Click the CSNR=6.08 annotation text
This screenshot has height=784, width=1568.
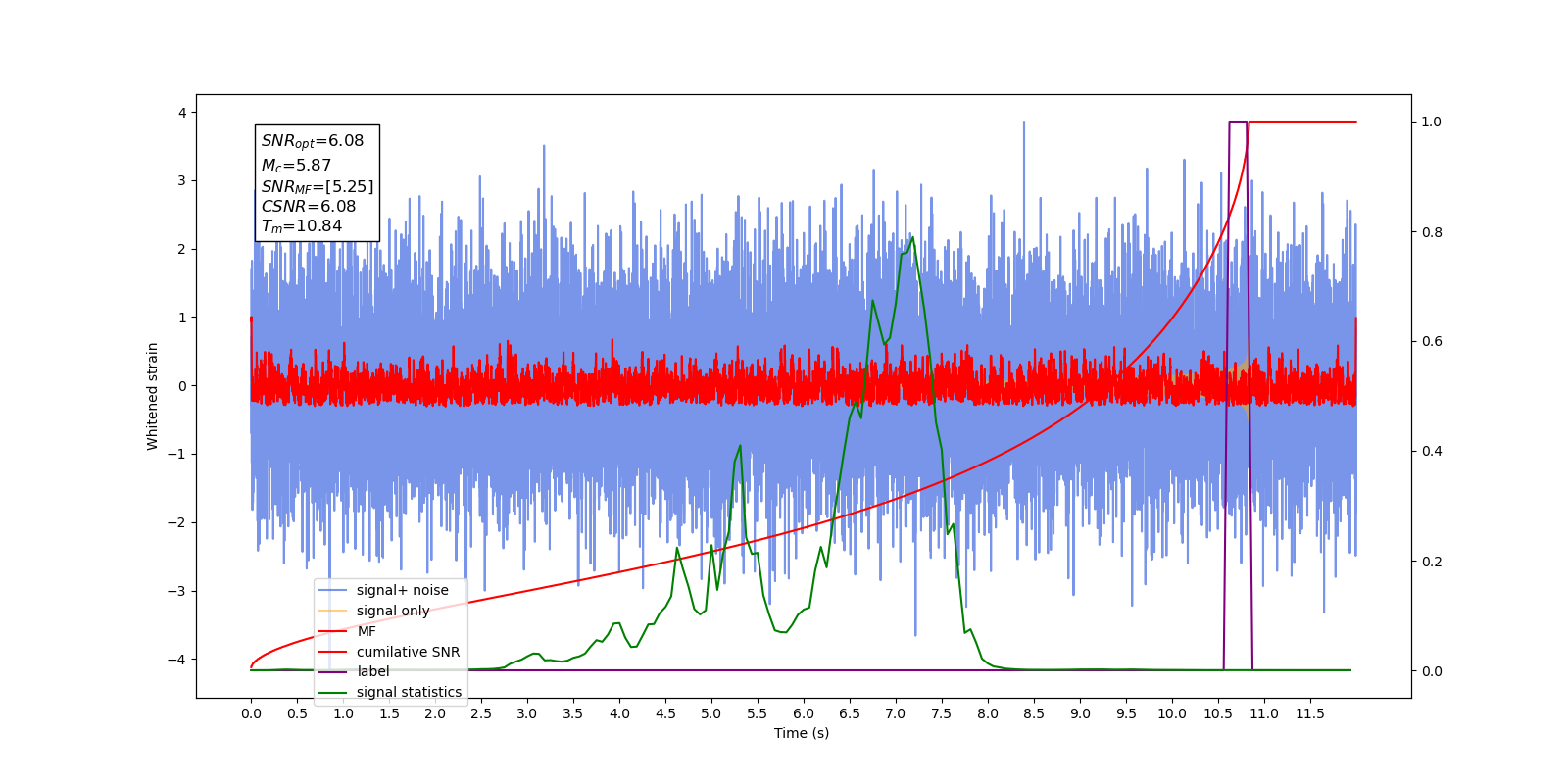click(309, 206)
